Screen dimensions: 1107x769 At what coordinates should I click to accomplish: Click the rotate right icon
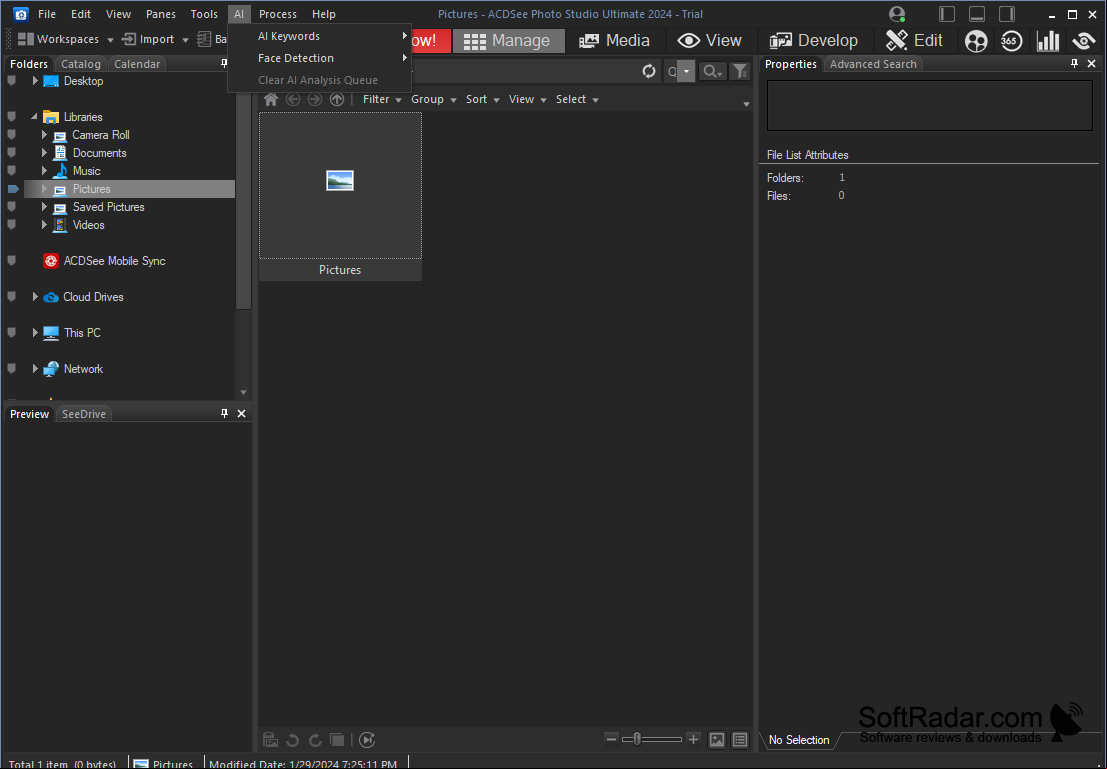tap(315, 740)
